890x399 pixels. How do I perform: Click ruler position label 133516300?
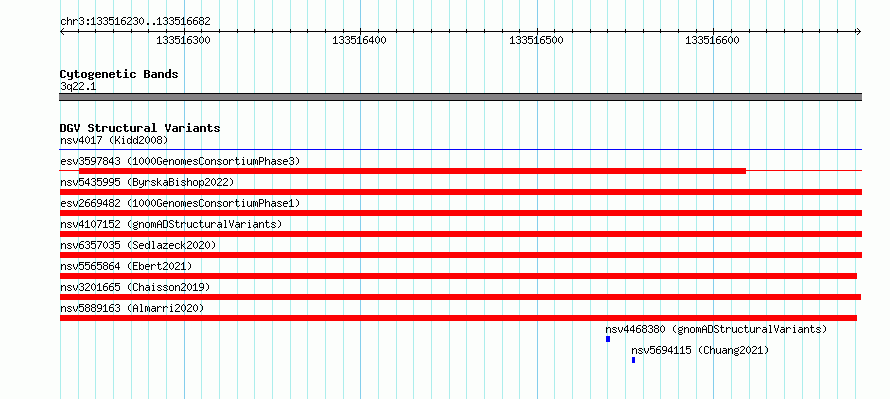click(x=183, y=41)
